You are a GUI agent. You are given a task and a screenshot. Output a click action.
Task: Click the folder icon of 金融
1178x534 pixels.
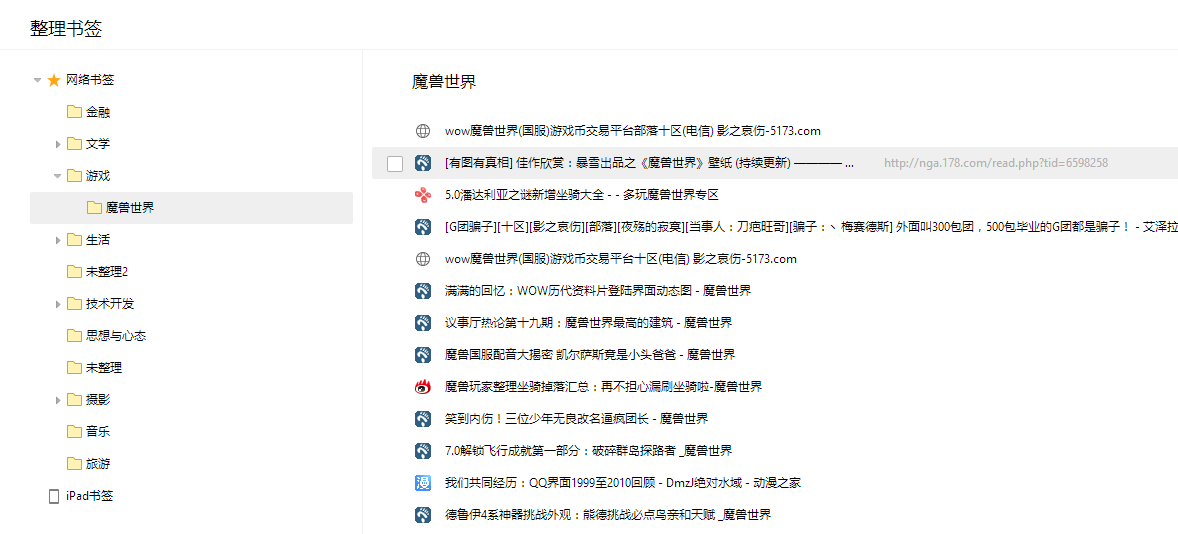(x=74, y=112)
